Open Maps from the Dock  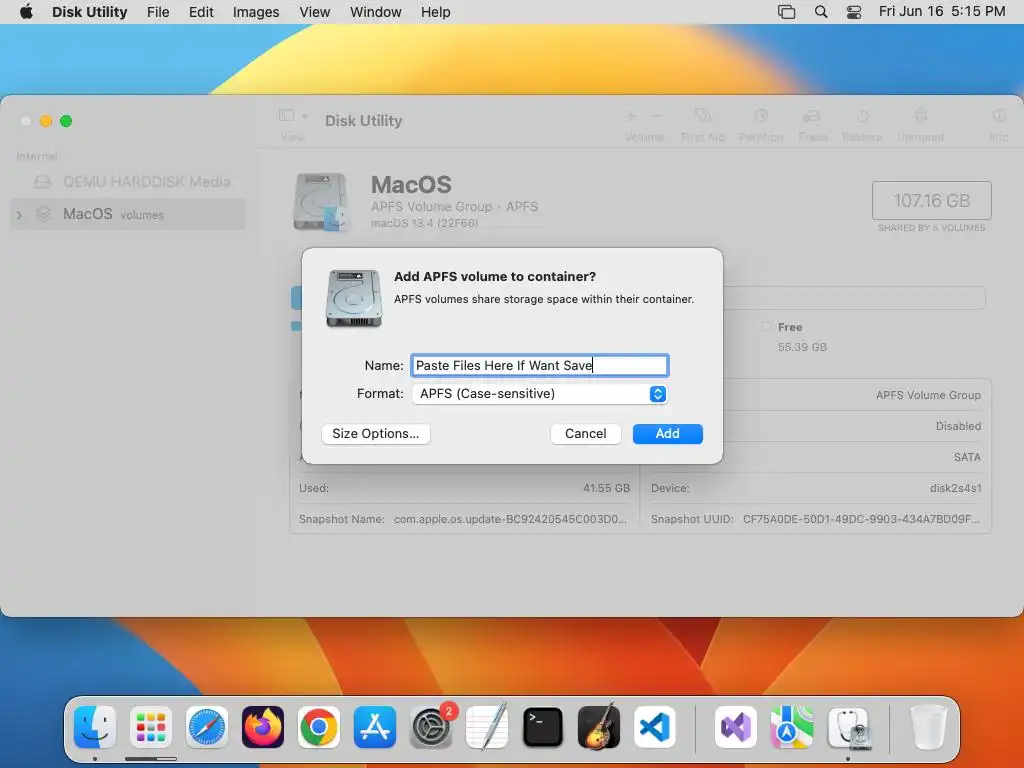[x=792, y=727]
